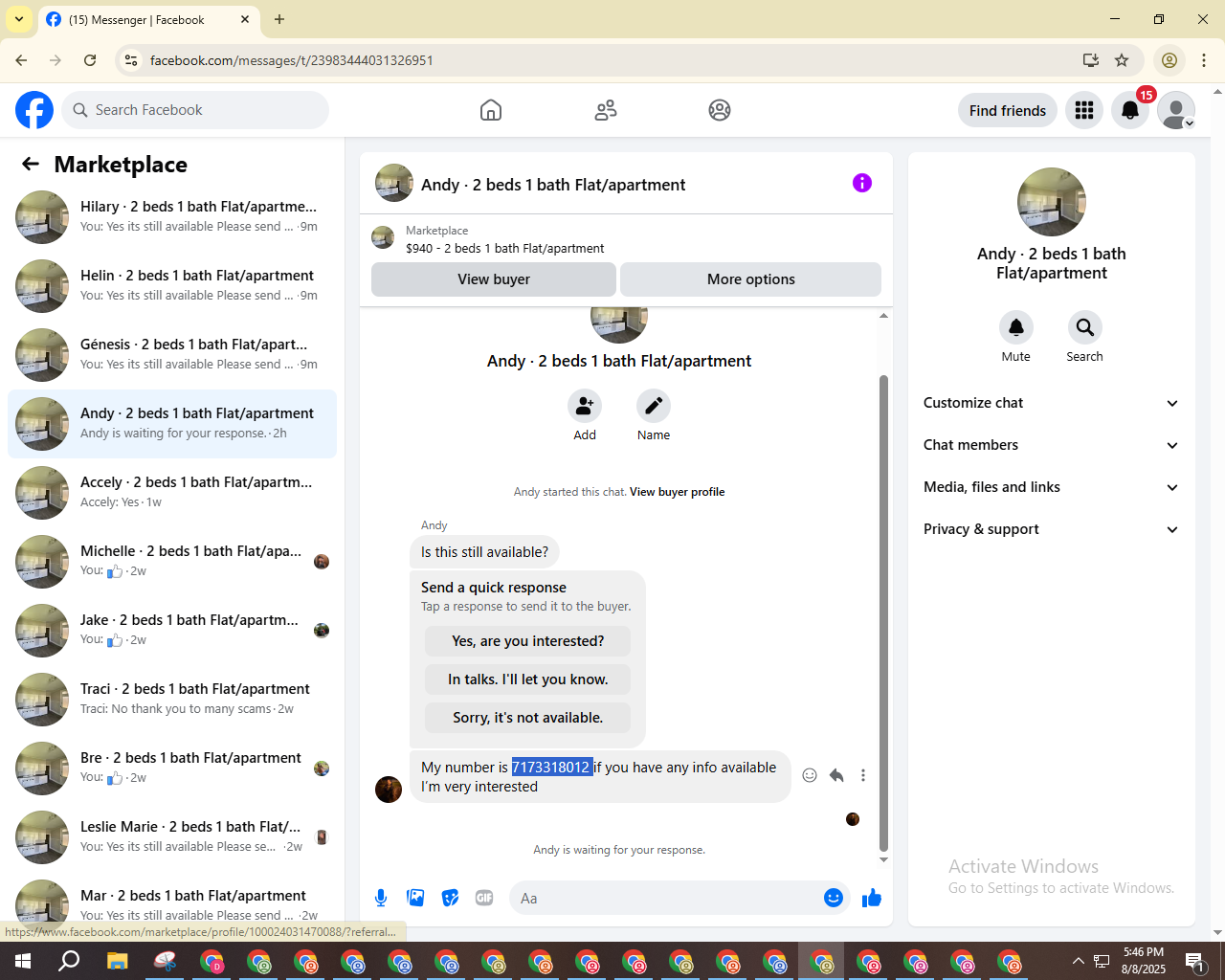This screenshot has height=980, width=1225.
Task: Click the $940 Marketplace listing thumbnail
Action: (383, 238)
